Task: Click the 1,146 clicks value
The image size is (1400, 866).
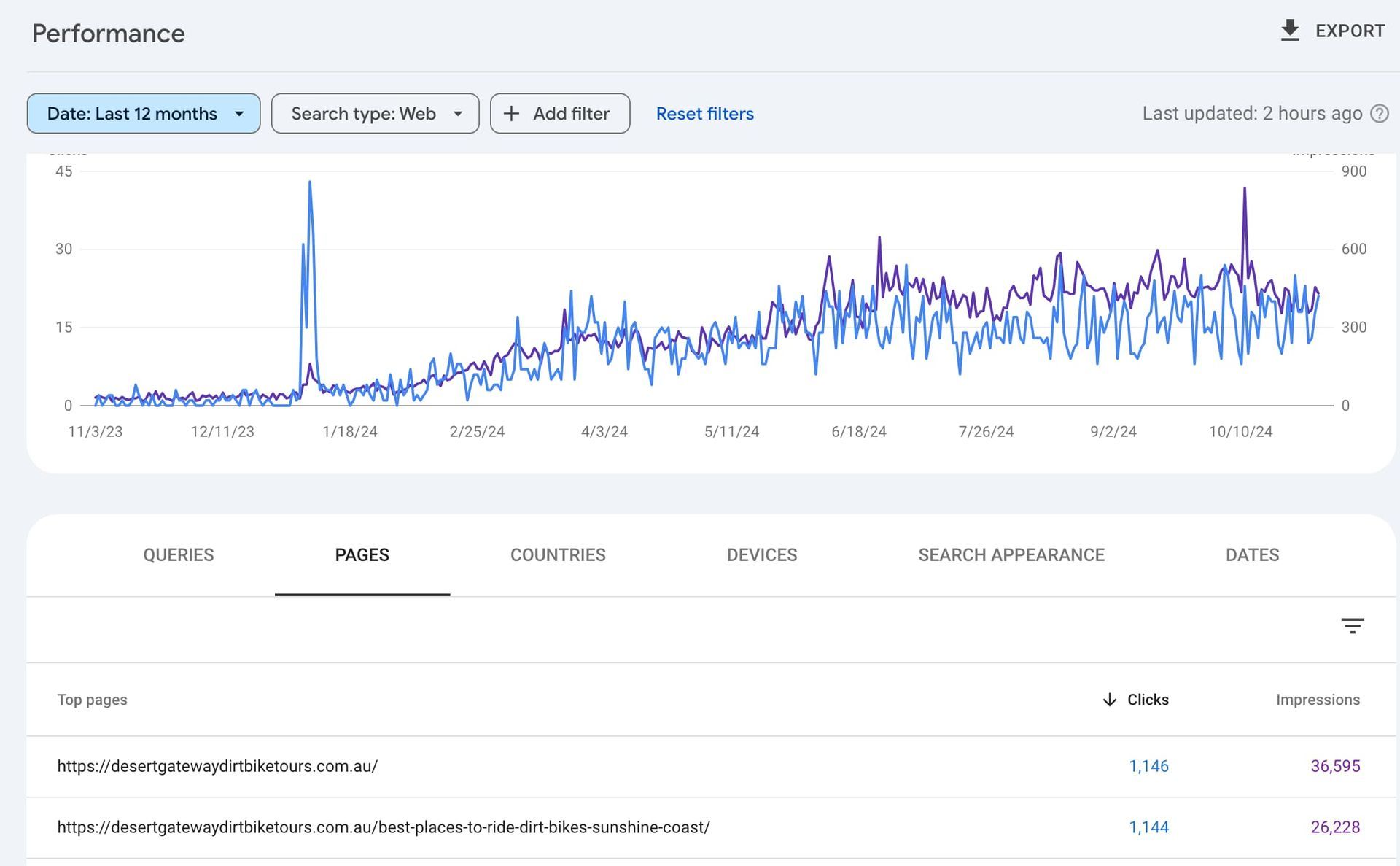Action: pos(1148,767)
